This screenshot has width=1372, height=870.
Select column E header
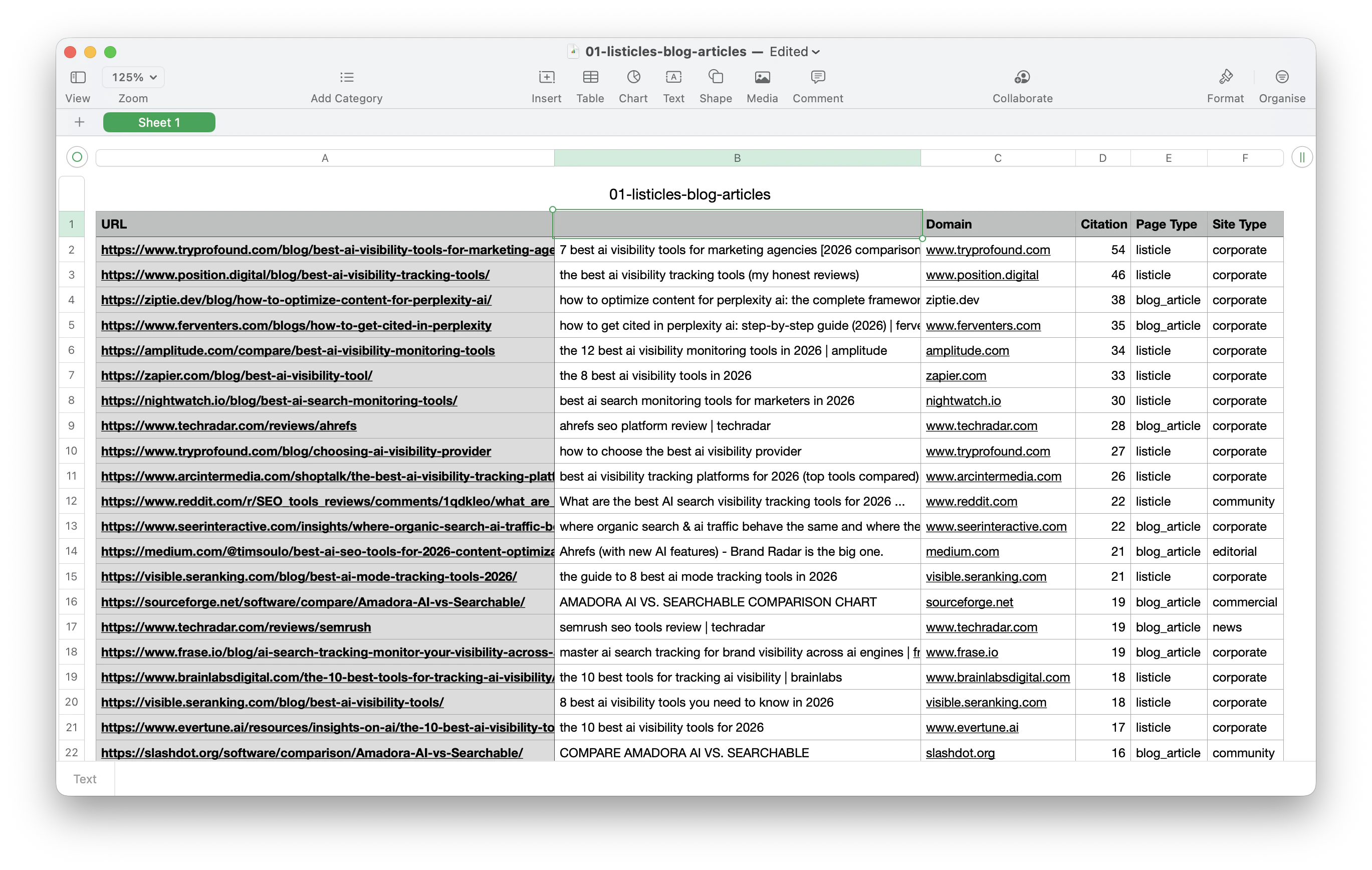point(1169,158)
